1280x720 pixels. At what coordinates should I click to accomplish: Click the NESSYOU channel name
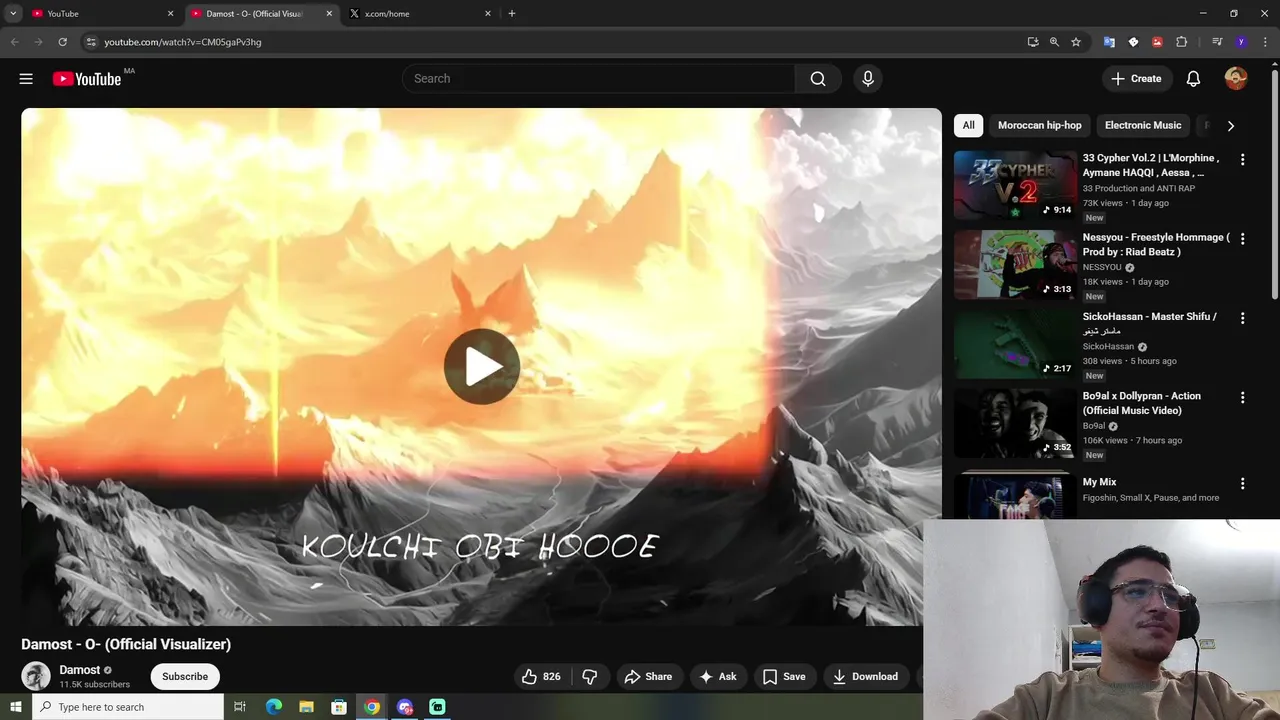(x=1102, y=268)
